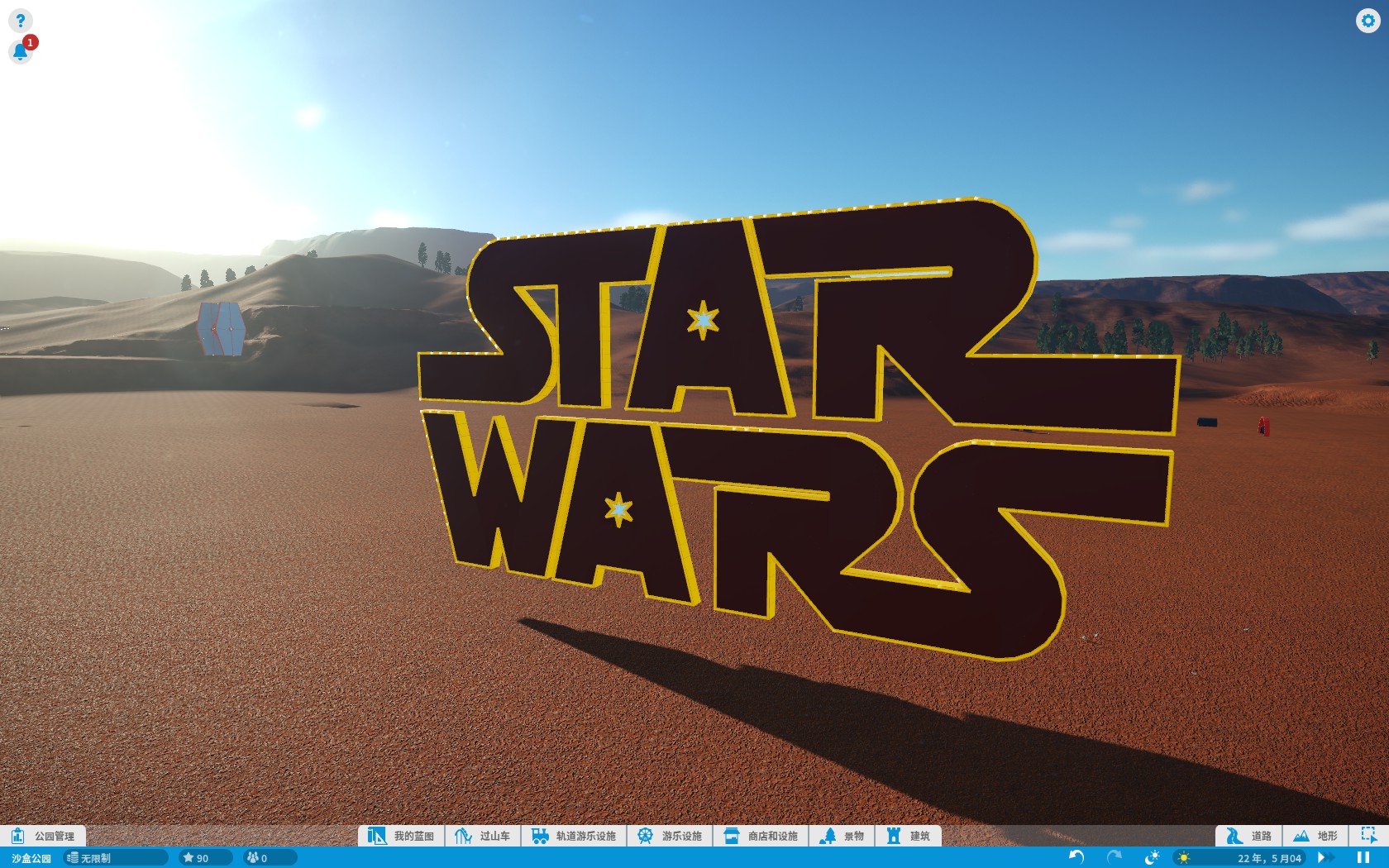Image resolution: width=1389 pixels, height=868 pixels.
Task: Open 建筑 building tab
Action: click(908, 836)
